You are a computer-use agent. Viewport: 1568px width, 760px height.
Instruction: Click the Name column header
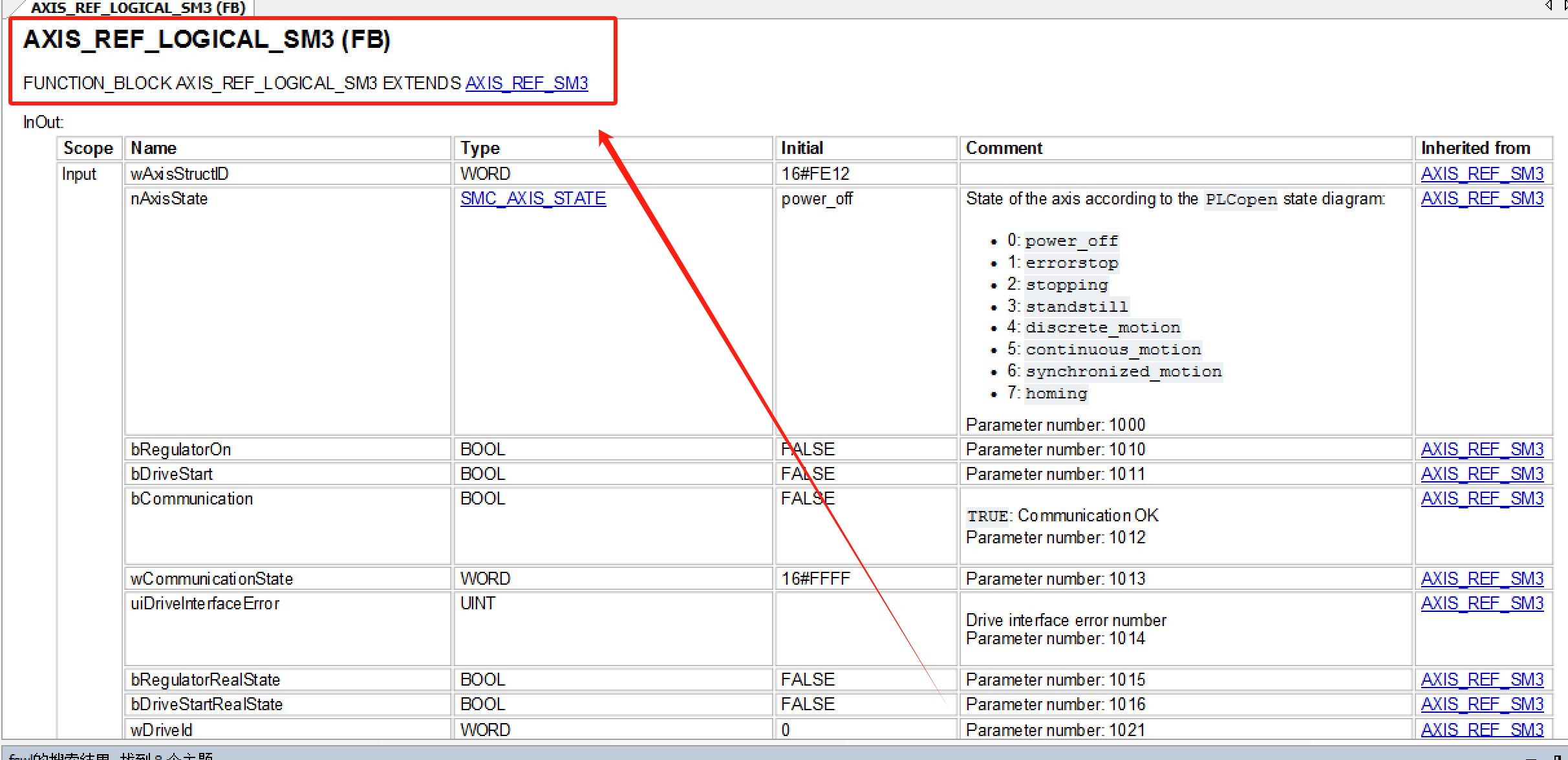click(287, 148)
